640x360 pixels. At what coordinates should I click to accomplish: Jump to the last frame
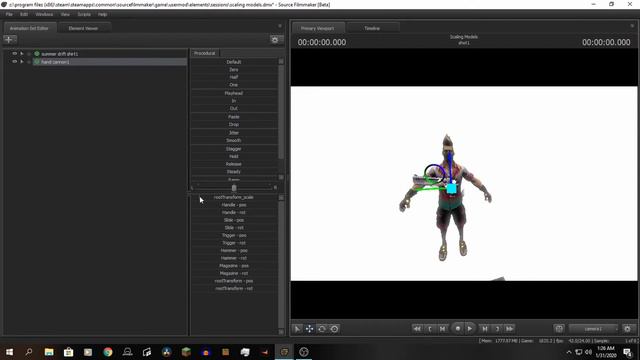(509, 329)
